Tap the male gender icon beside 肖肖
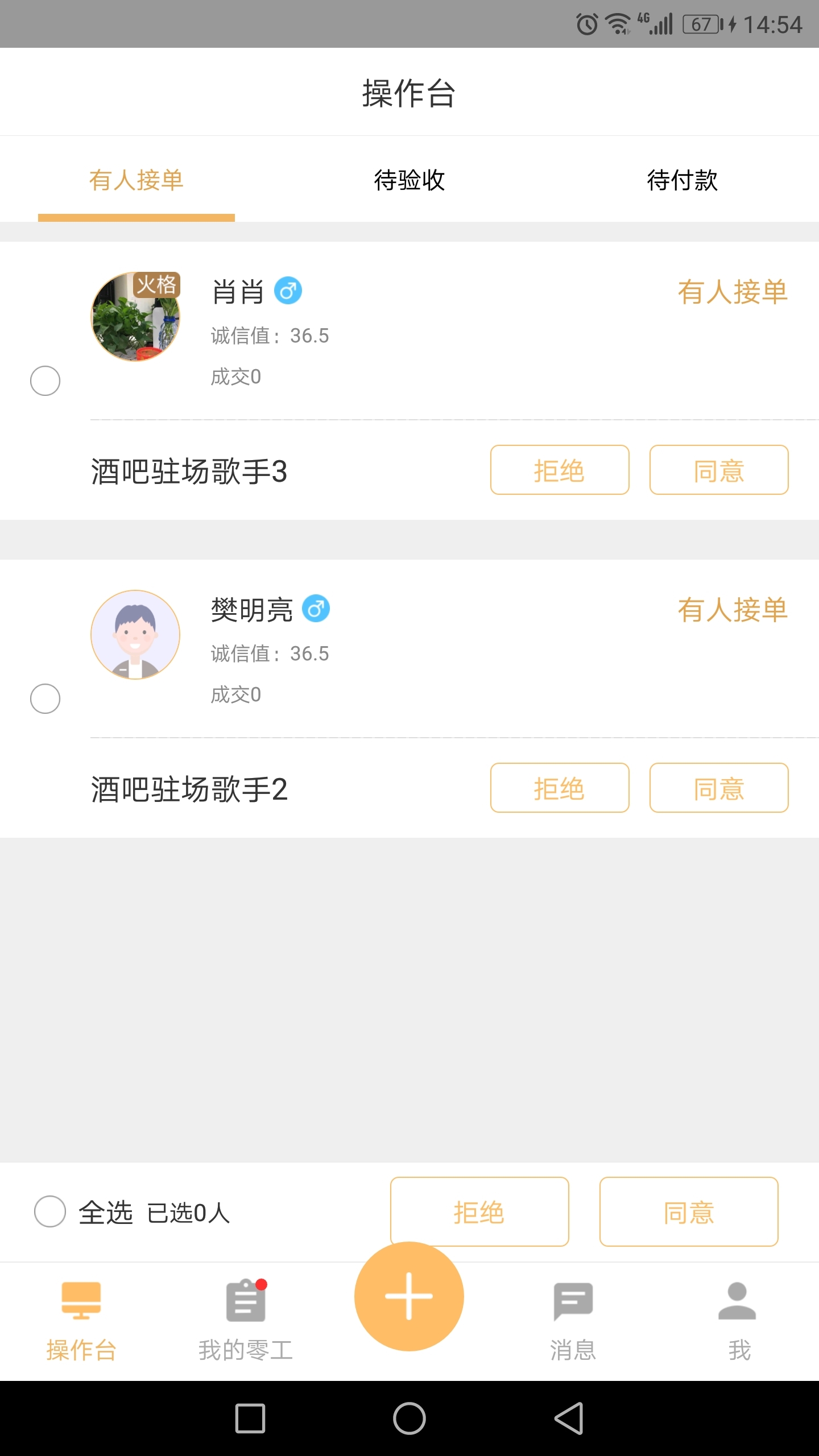This screenshot has height=1456, width=819. coord(288,291)
